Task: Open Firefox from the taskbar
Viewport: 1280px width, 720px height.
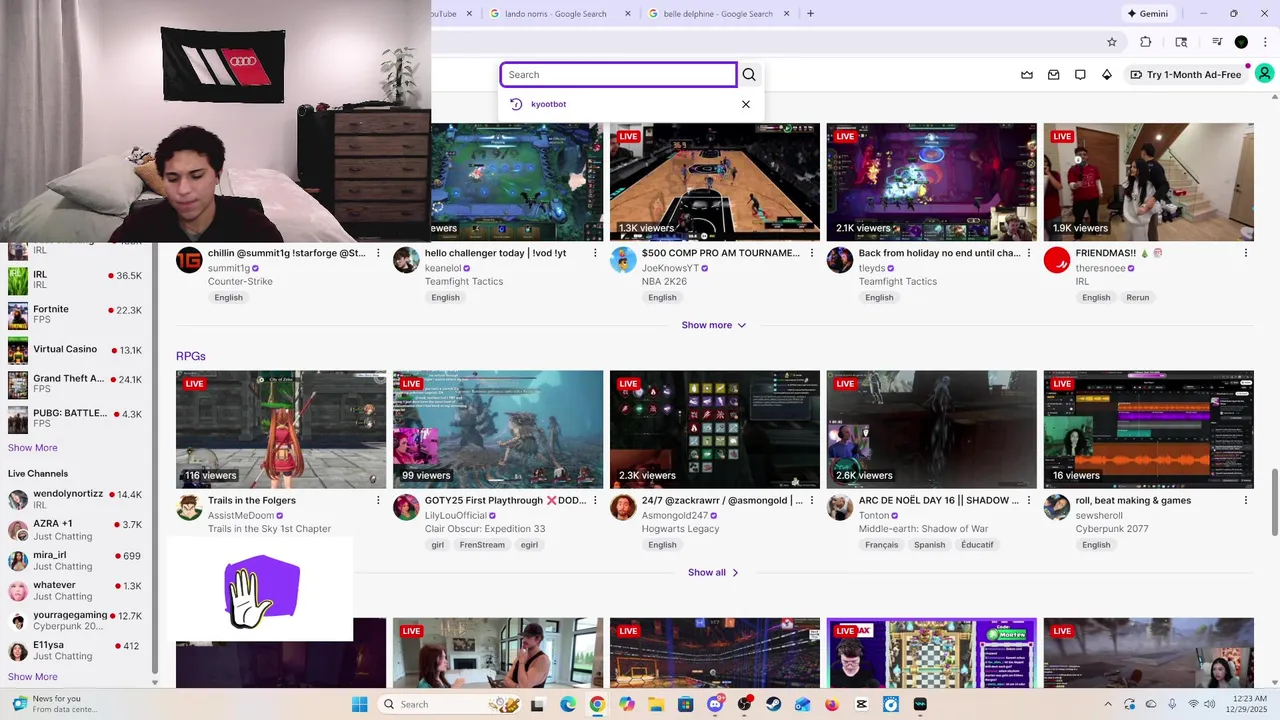Action: 832,704
